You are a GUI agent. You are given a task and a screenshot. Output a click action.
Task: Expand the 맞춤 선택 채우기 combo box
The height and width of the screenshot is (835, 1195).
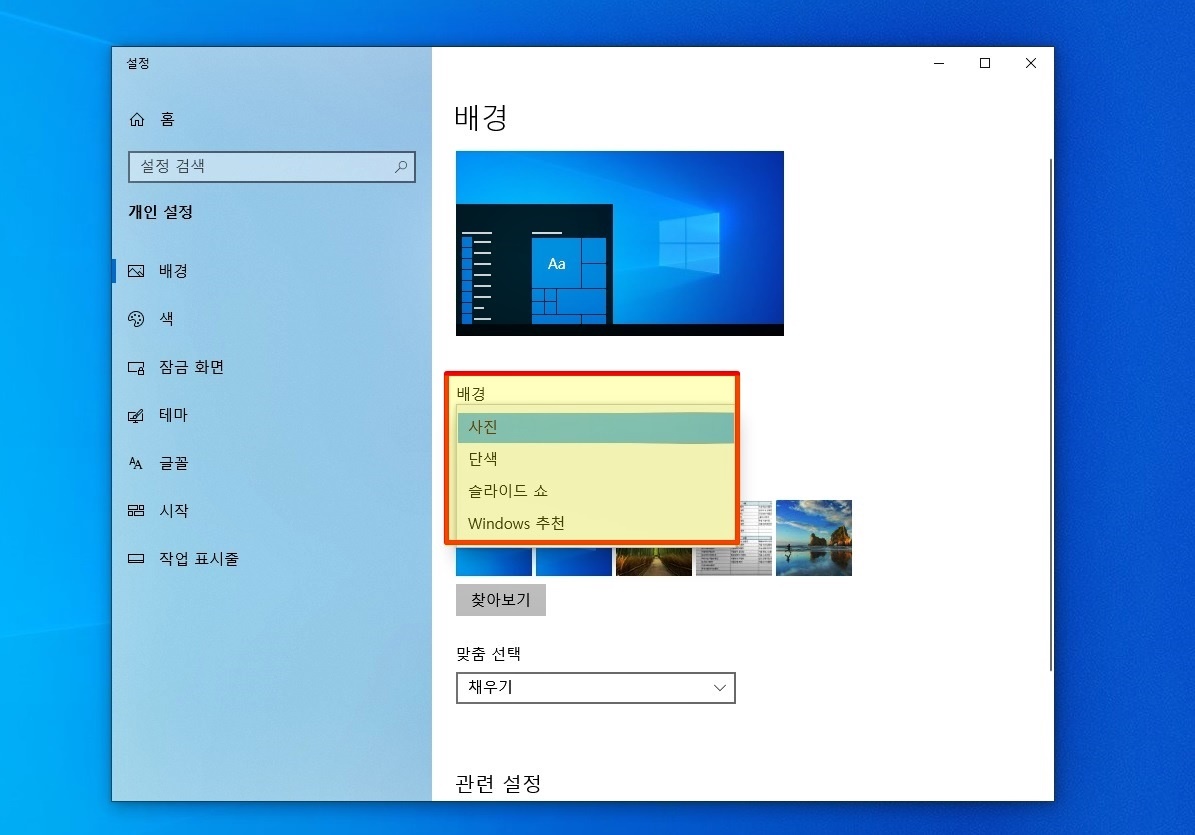(x=596, y=688)
